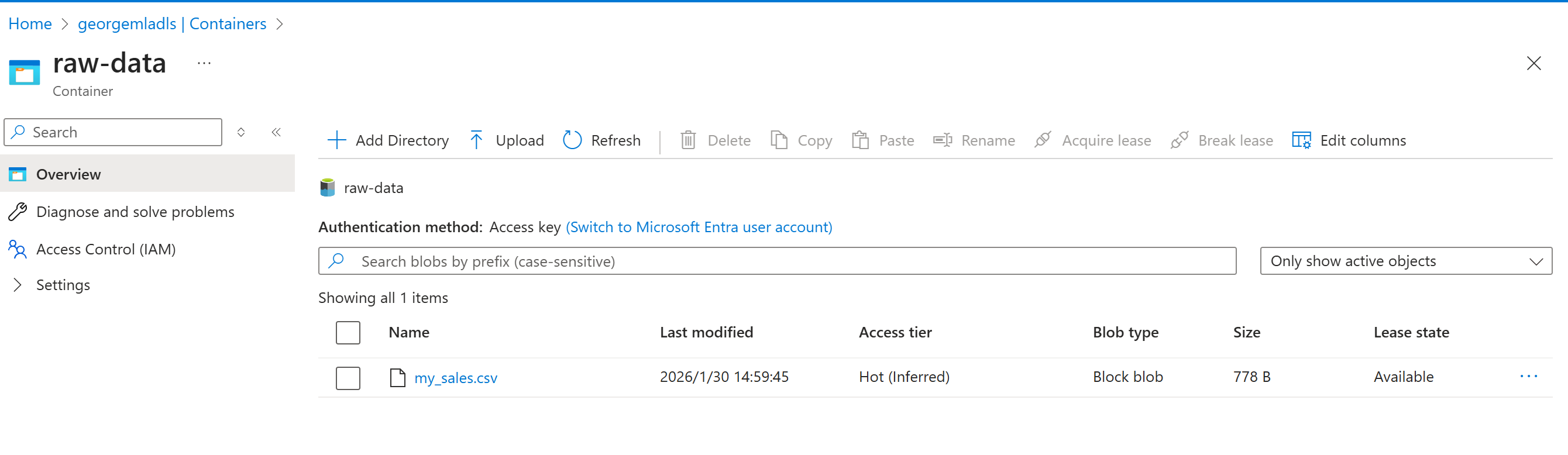
Task: Go to georgemladls | Containers breadcrumb
Action: click(171, 24)
